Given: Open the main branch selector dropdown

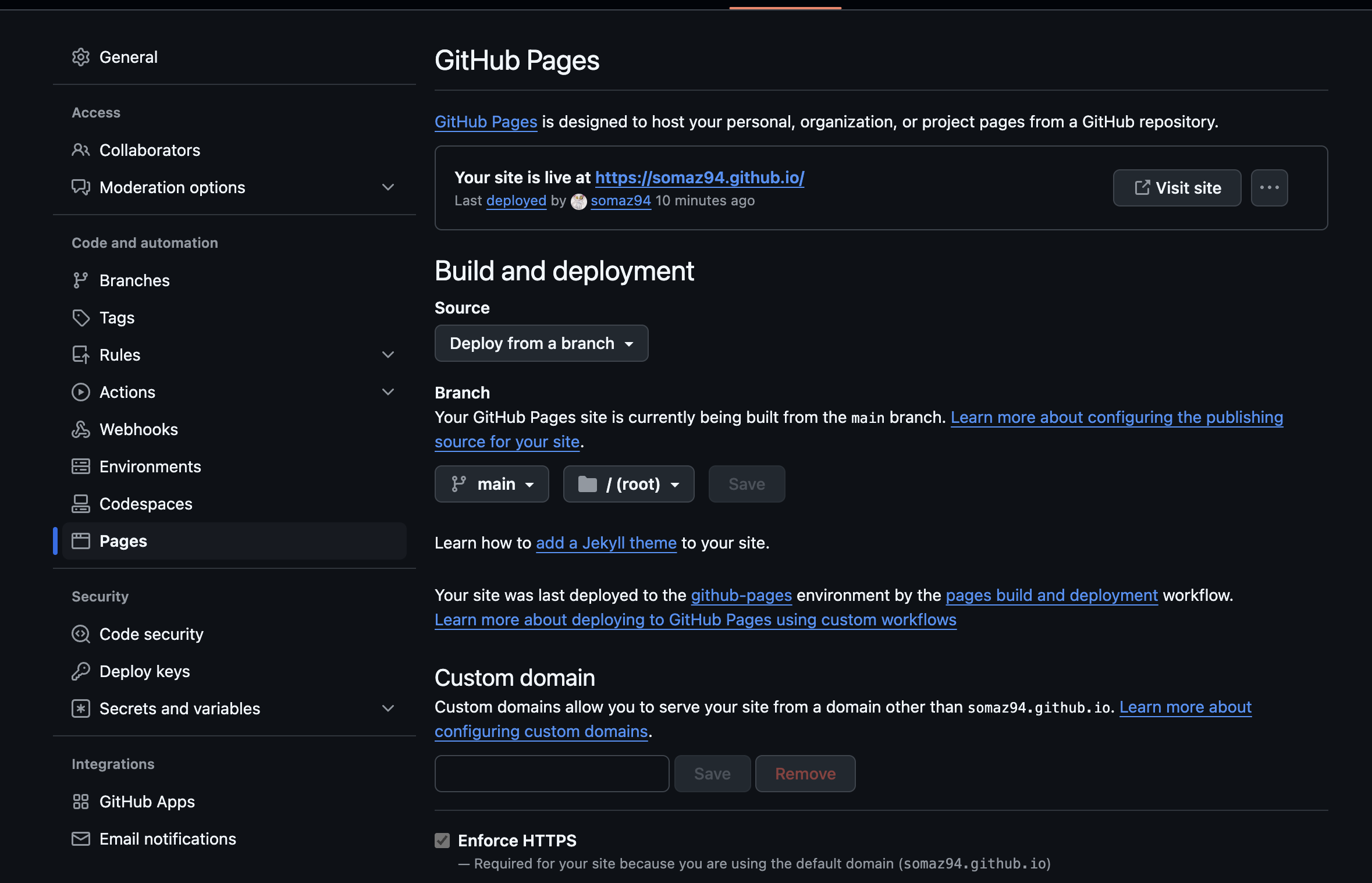Looking at the screenshot, I should [492, 484].
